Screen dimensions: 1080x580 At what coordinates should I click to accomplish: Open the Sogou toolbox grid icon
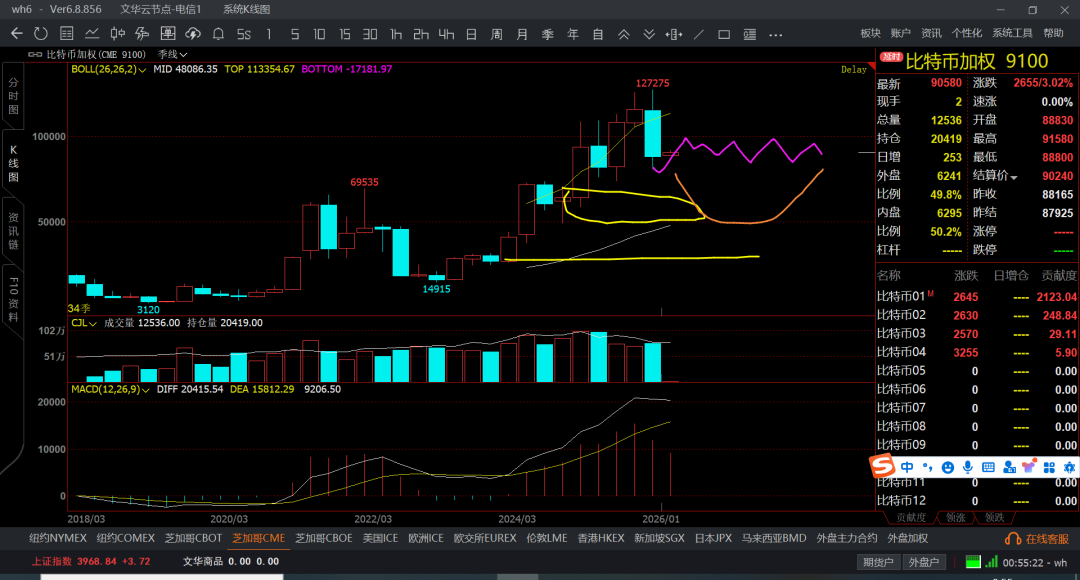point(1049,468)
